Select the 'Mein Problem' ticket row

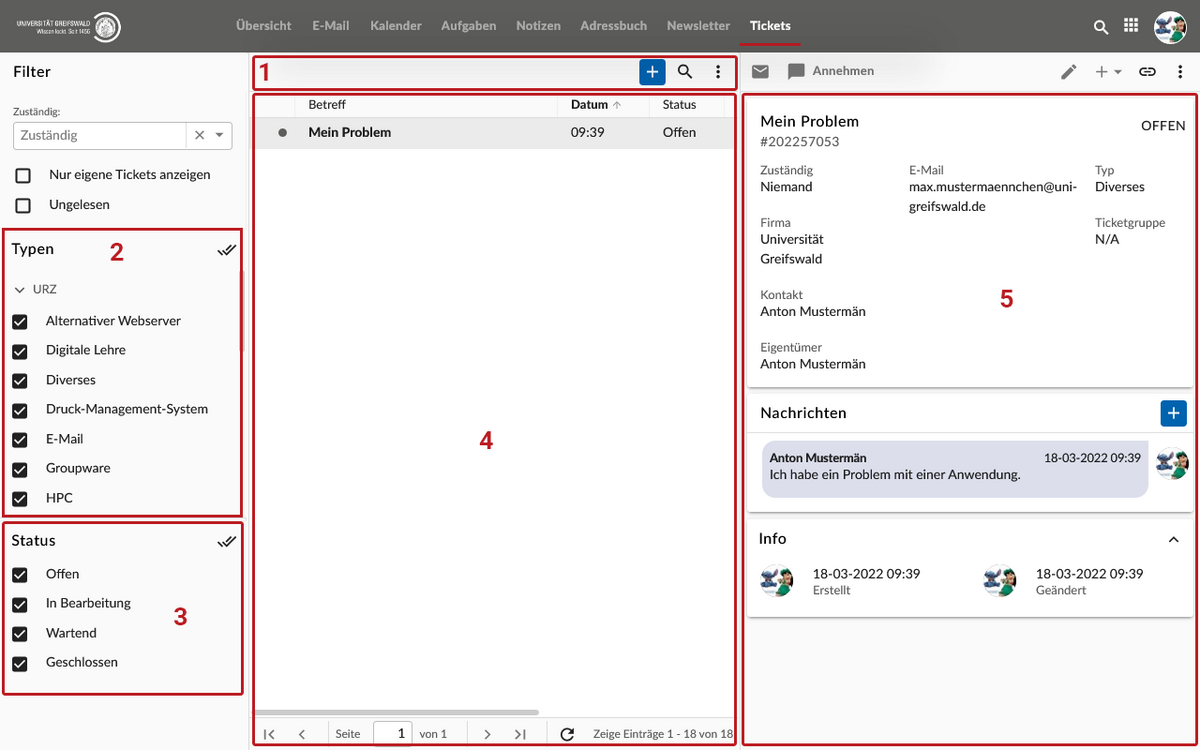coord(349,133)
